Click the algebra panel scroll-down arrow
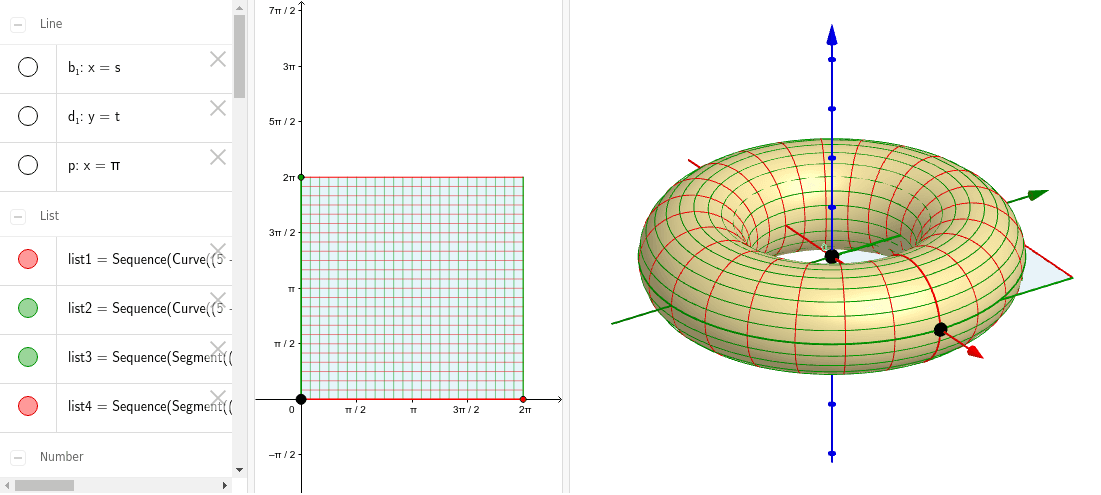The image size is (1101, 495). point(239,468)
